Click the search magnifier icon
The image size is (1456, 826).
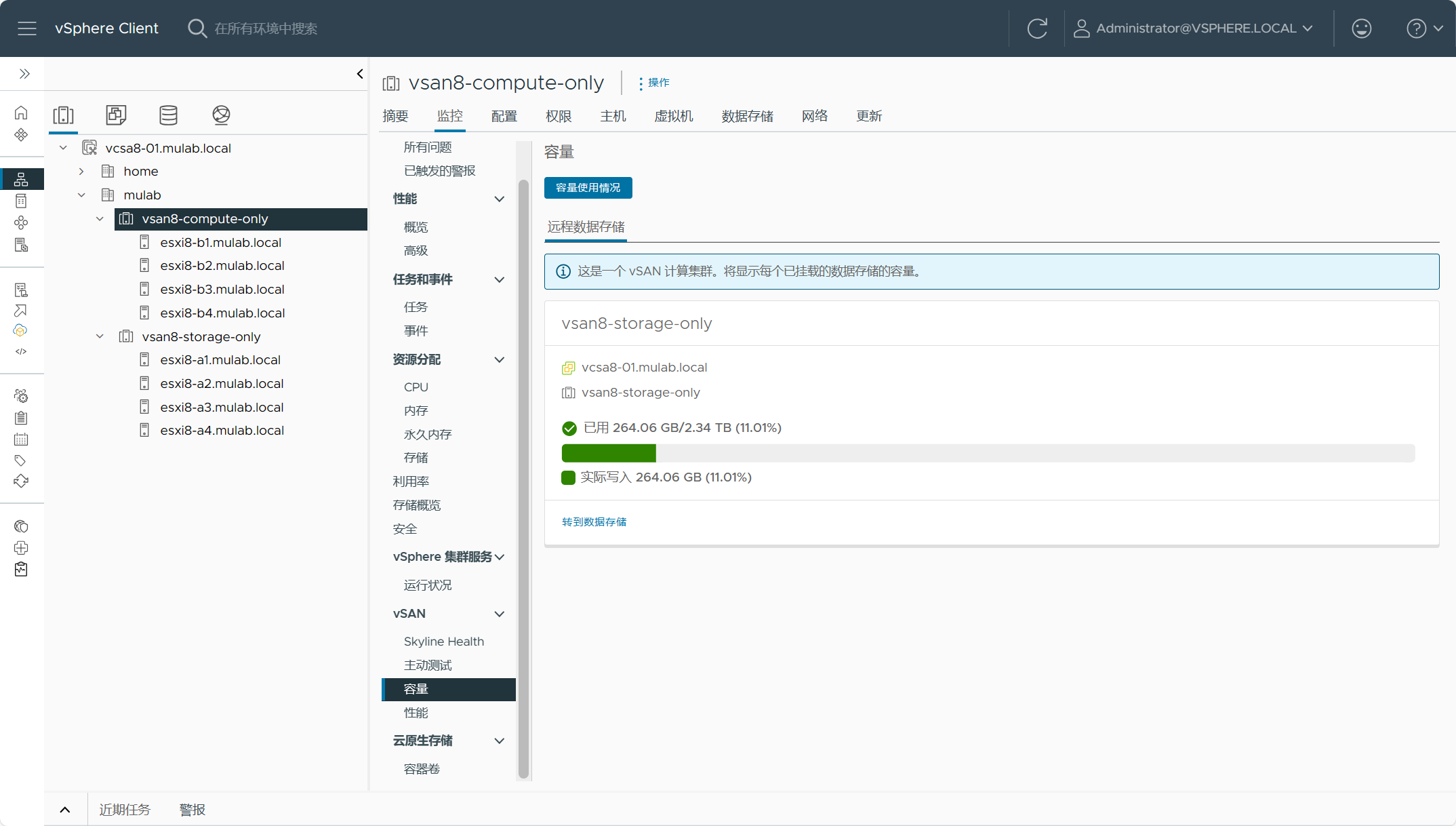(197, 28)
